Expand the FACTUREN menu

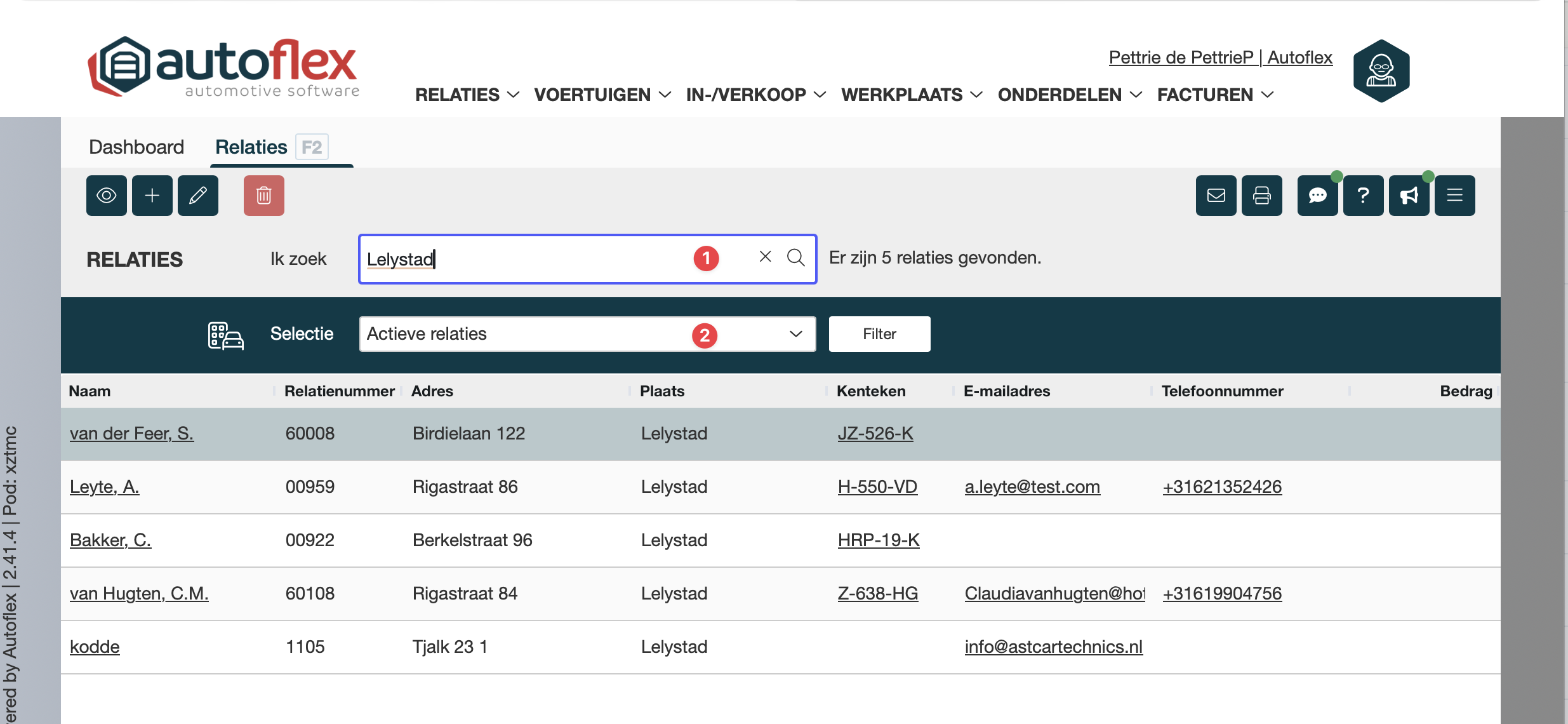(1216, 95)
